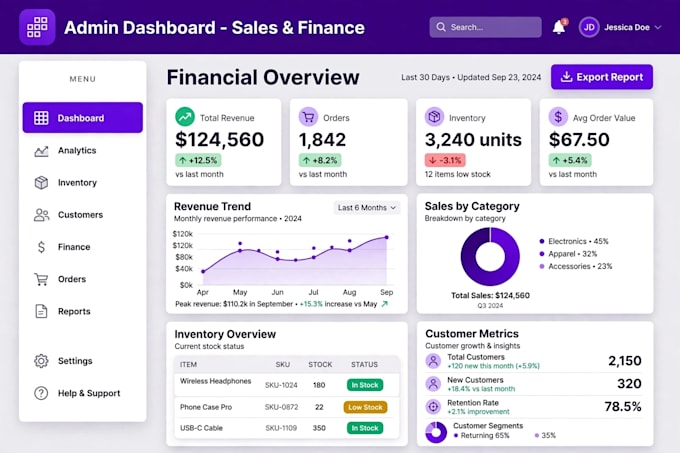Click the STATUS column header

tap(364, 365)
